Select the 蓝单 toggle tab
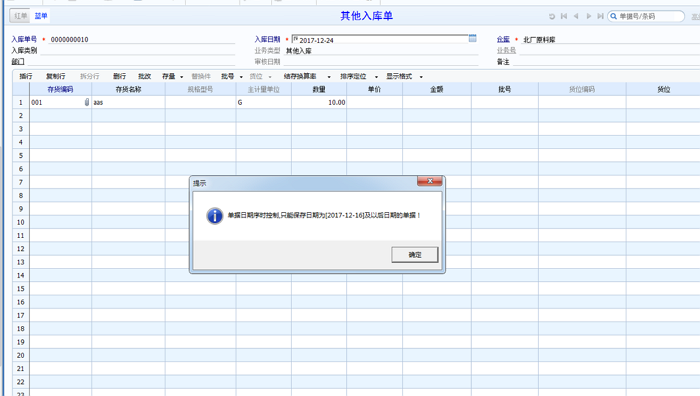 point(41,16)
